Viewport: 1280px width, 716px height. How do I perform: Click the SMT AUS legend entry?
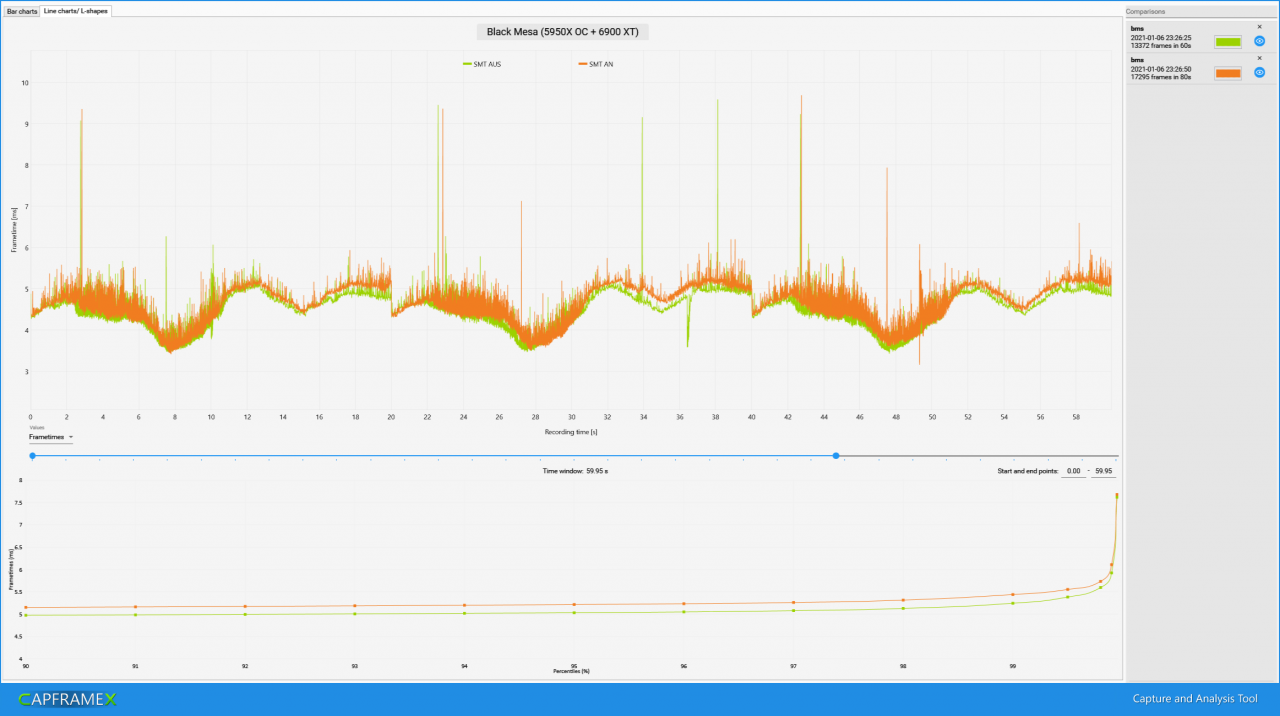[x=482, y=64]
